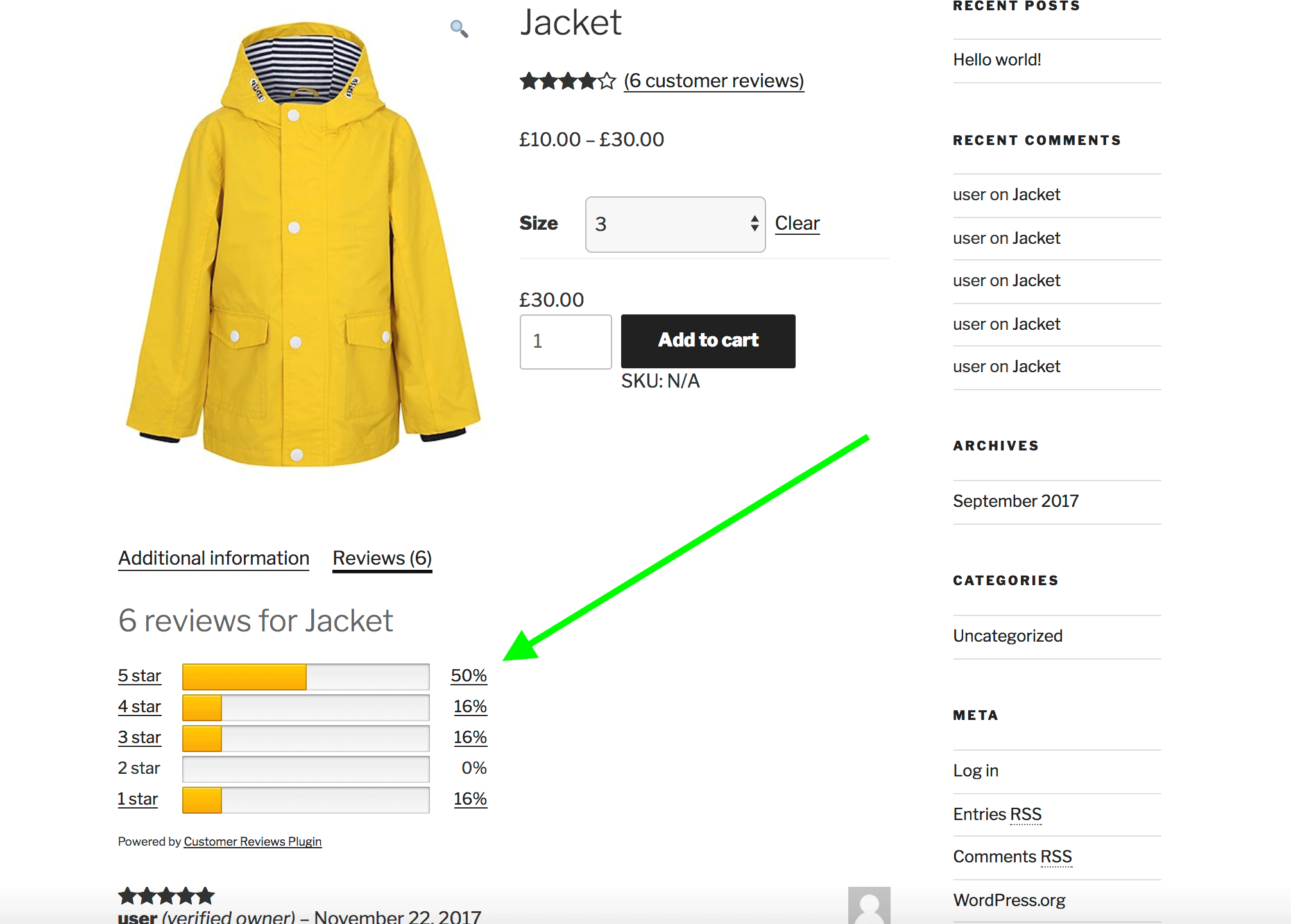Image resolution: width=1291 pixels, height=924 pixels.
Task: Click the 4 star rating progress bar
Action: click(305, 706)
